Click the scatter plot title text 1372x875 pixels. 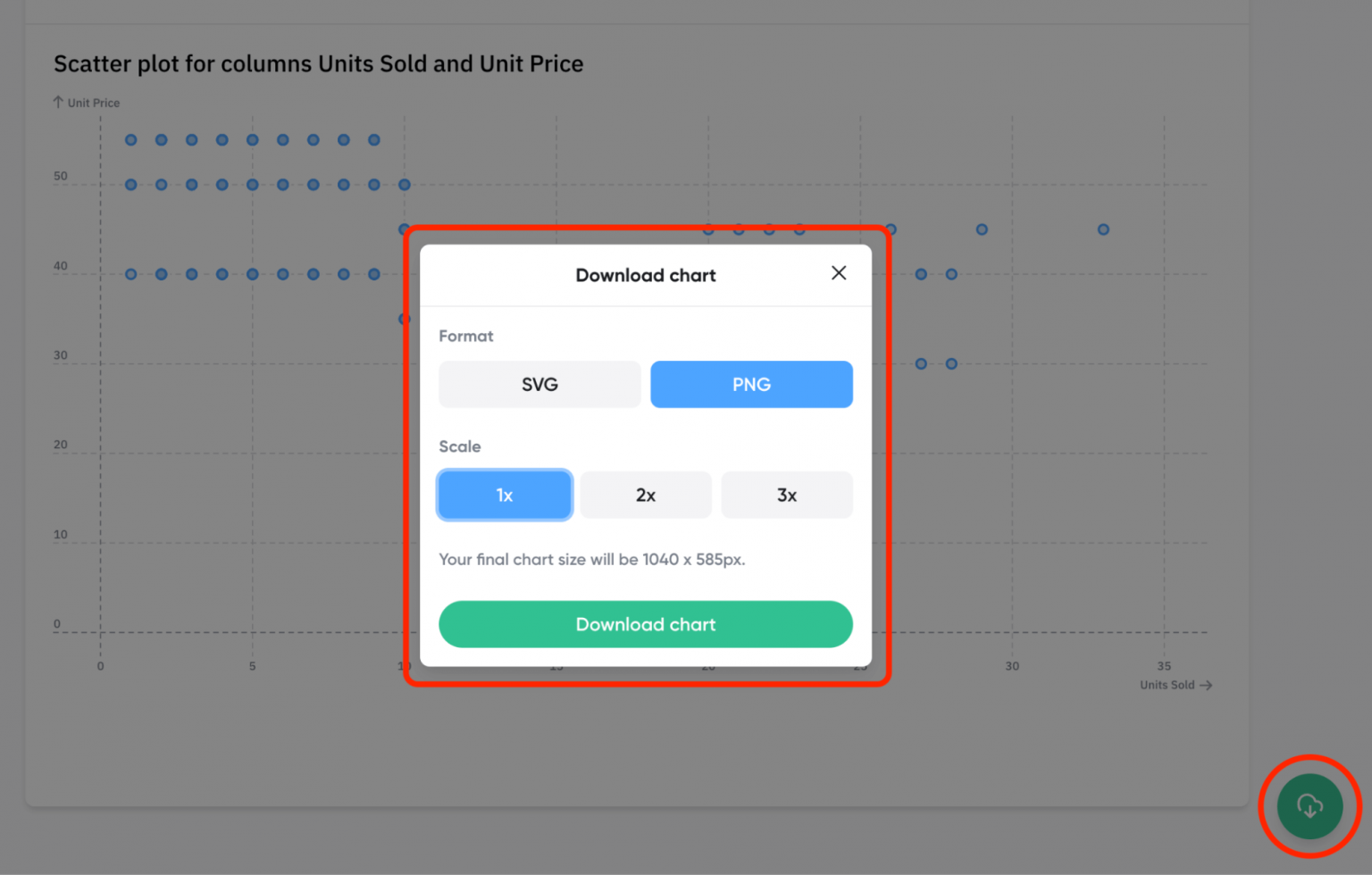(x=318, y=63)
